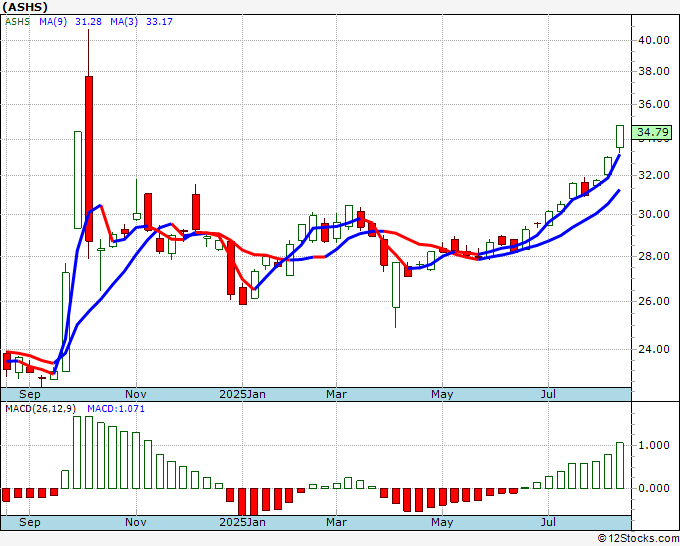Click the tall red candlestick peaking above 40
Screen dimensions: 680x546
[89, 159]
